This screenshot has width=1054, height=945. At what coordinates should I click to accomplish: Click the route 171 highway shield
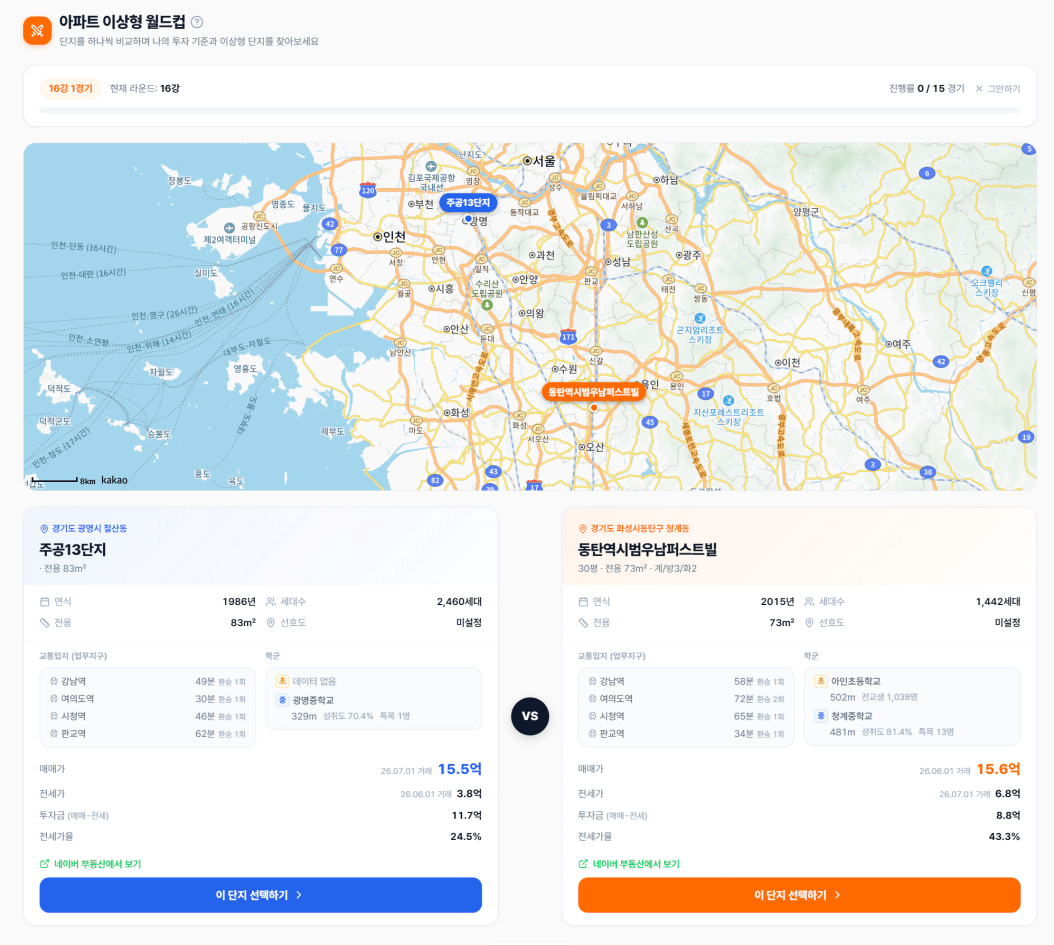click(568, 337)
